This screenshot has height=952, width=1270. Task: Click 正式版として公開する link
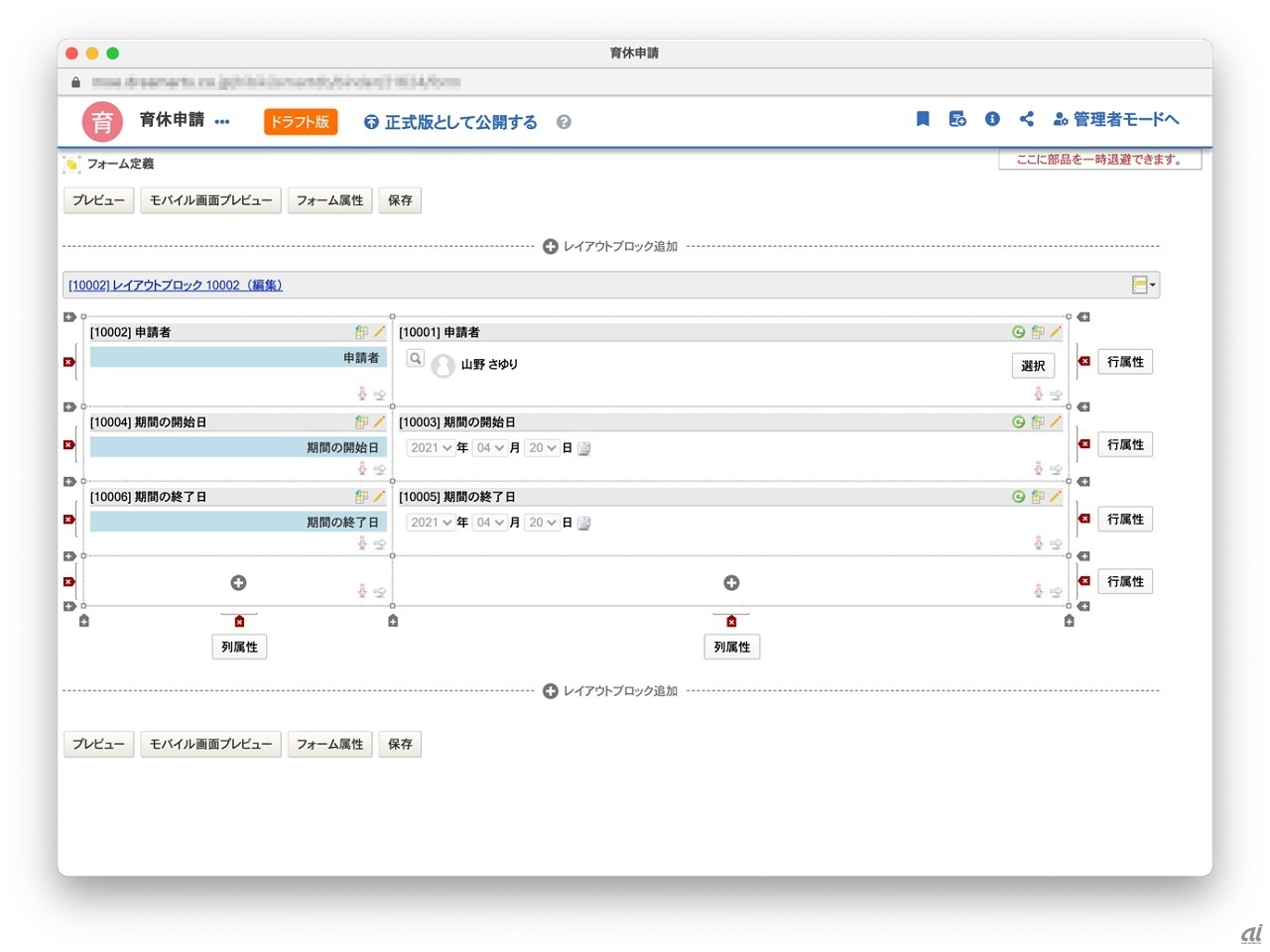click(x=460, y=122)
